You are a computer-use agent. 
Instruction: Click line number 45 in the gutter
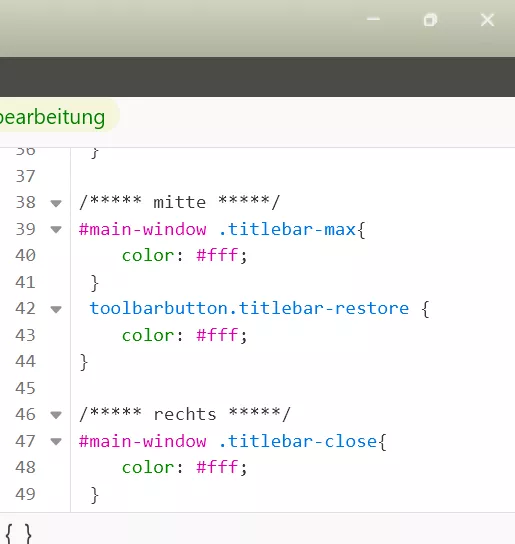pos(25,388)
